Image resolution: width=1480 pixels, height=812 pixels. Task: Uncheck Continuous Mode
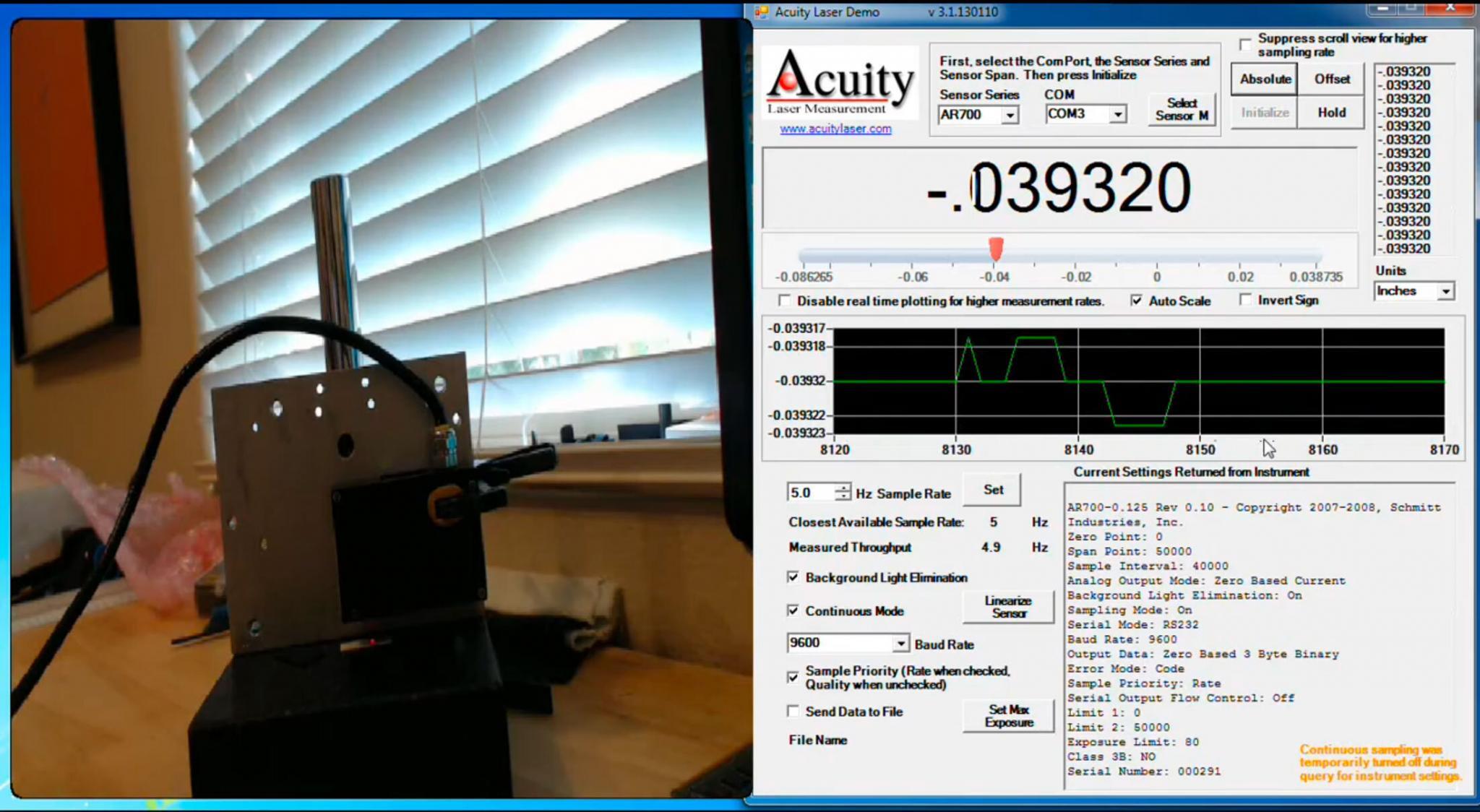pos(793,610)
